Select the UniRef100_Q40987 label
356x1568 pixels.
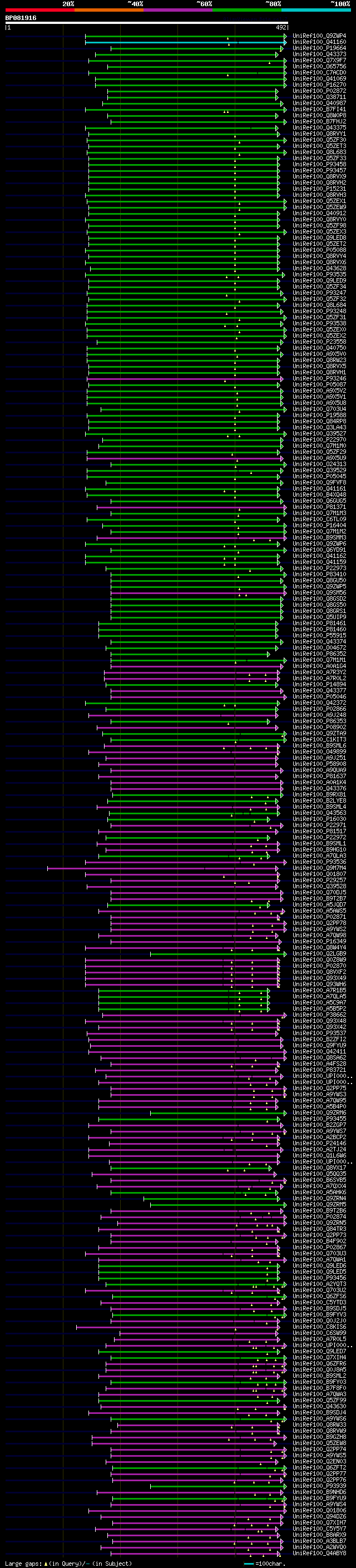pyautogui.click(x=319, y=103)
